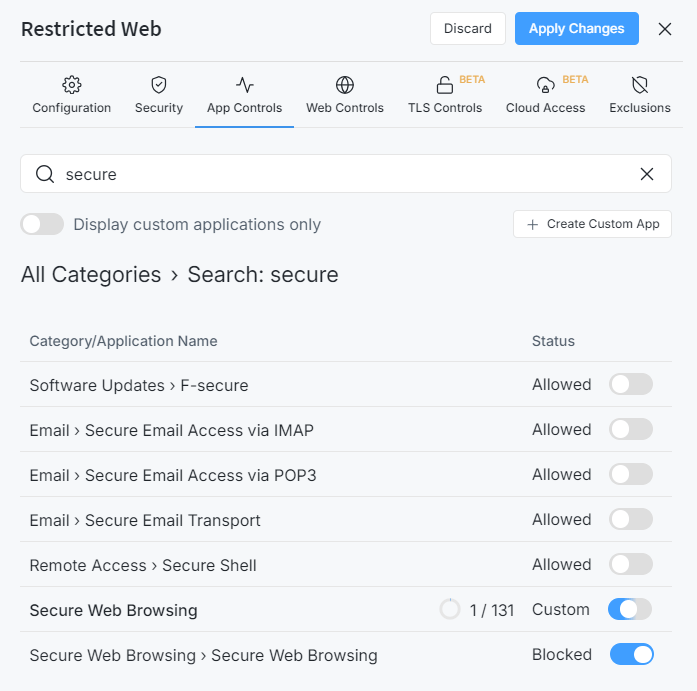Toggle Secure Web Browsing category Custom switch

click(x=630, y=609)
